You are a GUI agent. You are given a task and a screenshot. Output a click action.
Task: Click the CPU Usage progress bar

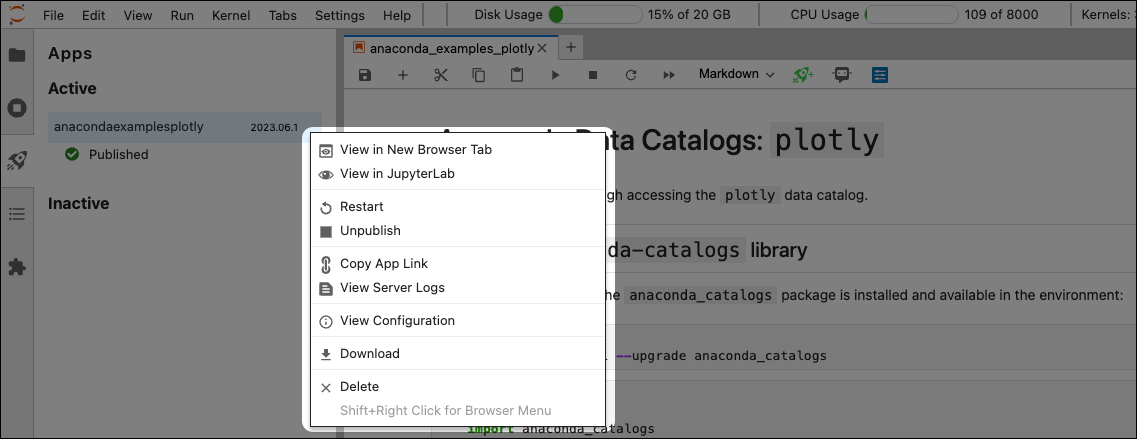click(x=911, y=15)
